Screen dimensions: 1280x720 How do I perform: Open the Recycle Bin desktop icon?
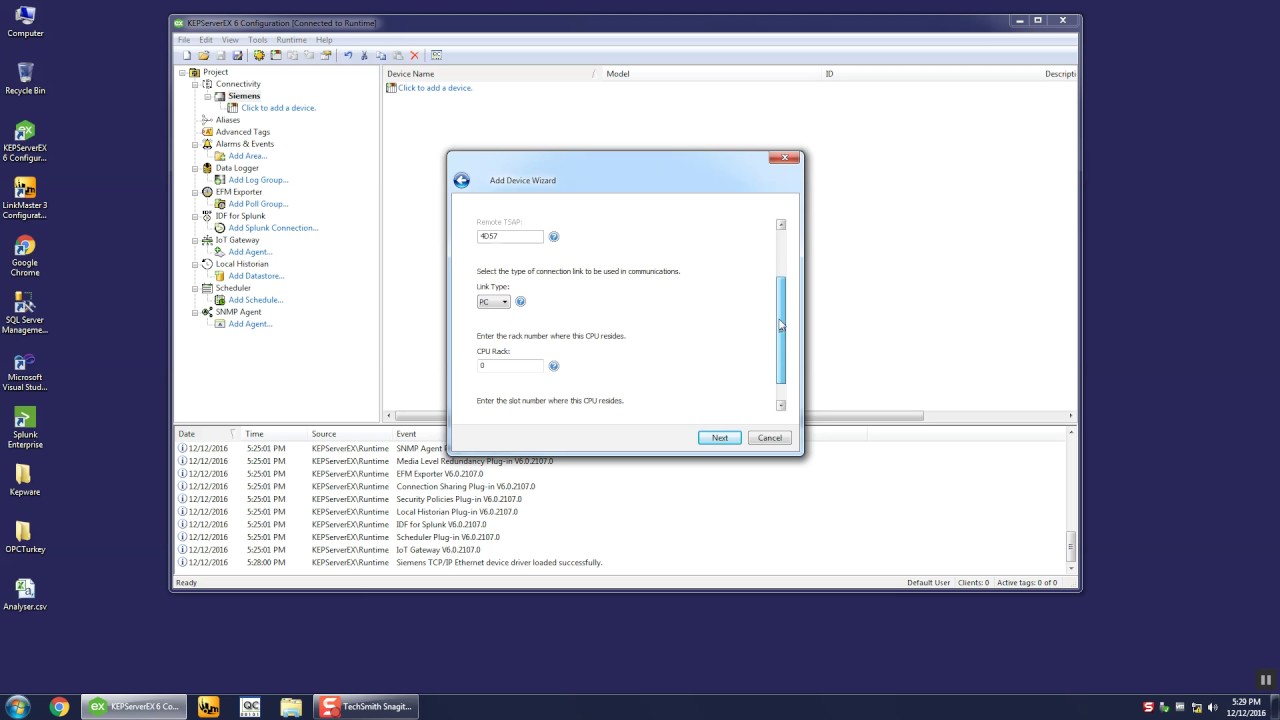25,78
